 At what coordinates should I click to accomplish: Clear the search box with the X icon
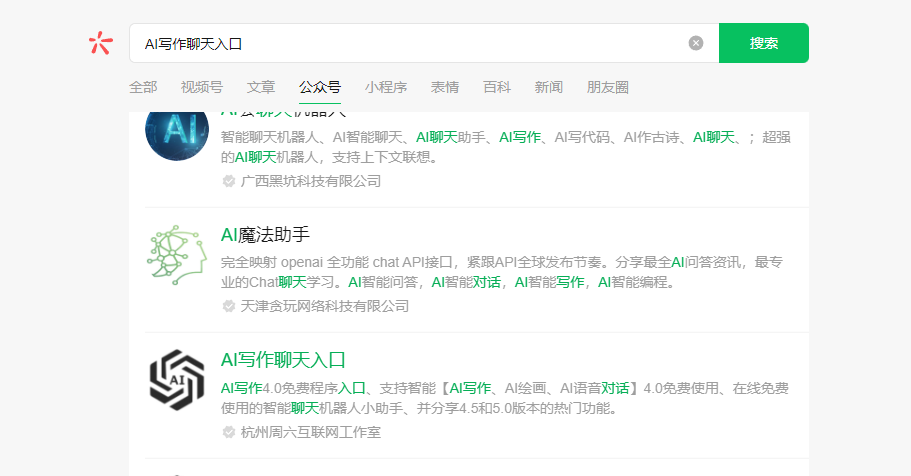tap(695, 43)
